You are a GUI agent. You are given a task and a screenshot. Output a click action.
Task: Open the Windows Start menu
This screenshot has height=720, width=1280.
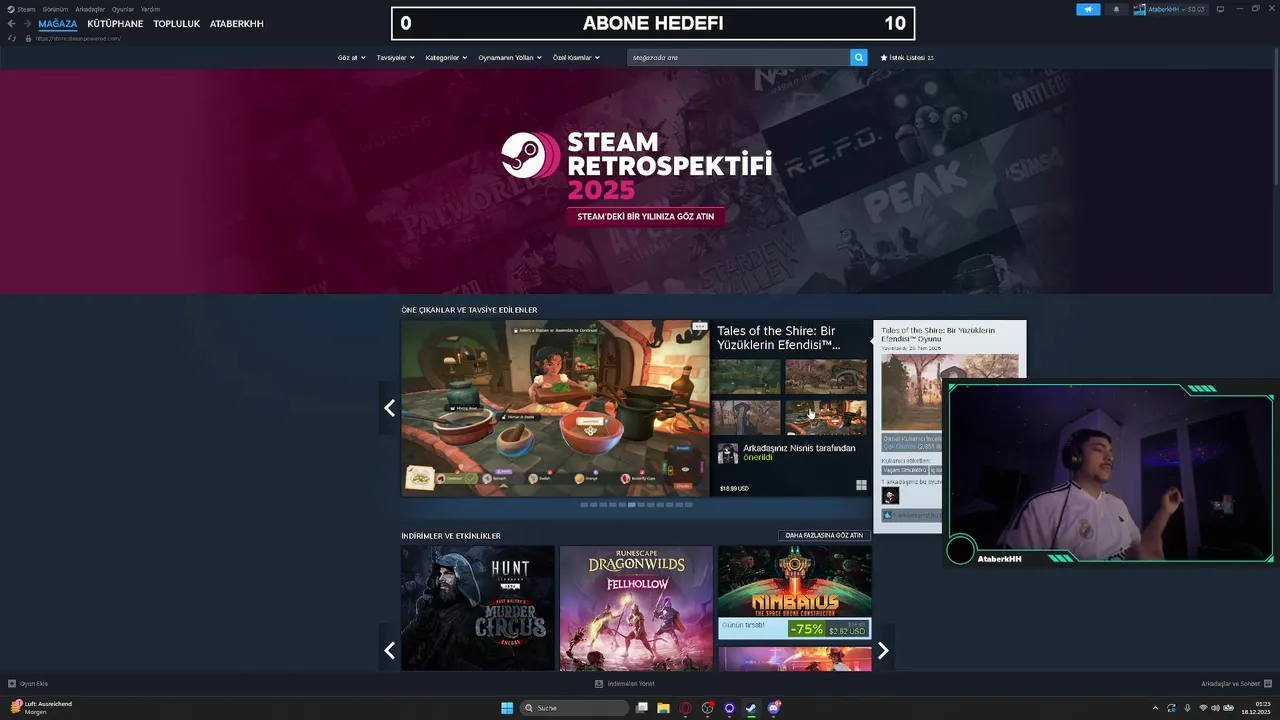tap(507, 708)
